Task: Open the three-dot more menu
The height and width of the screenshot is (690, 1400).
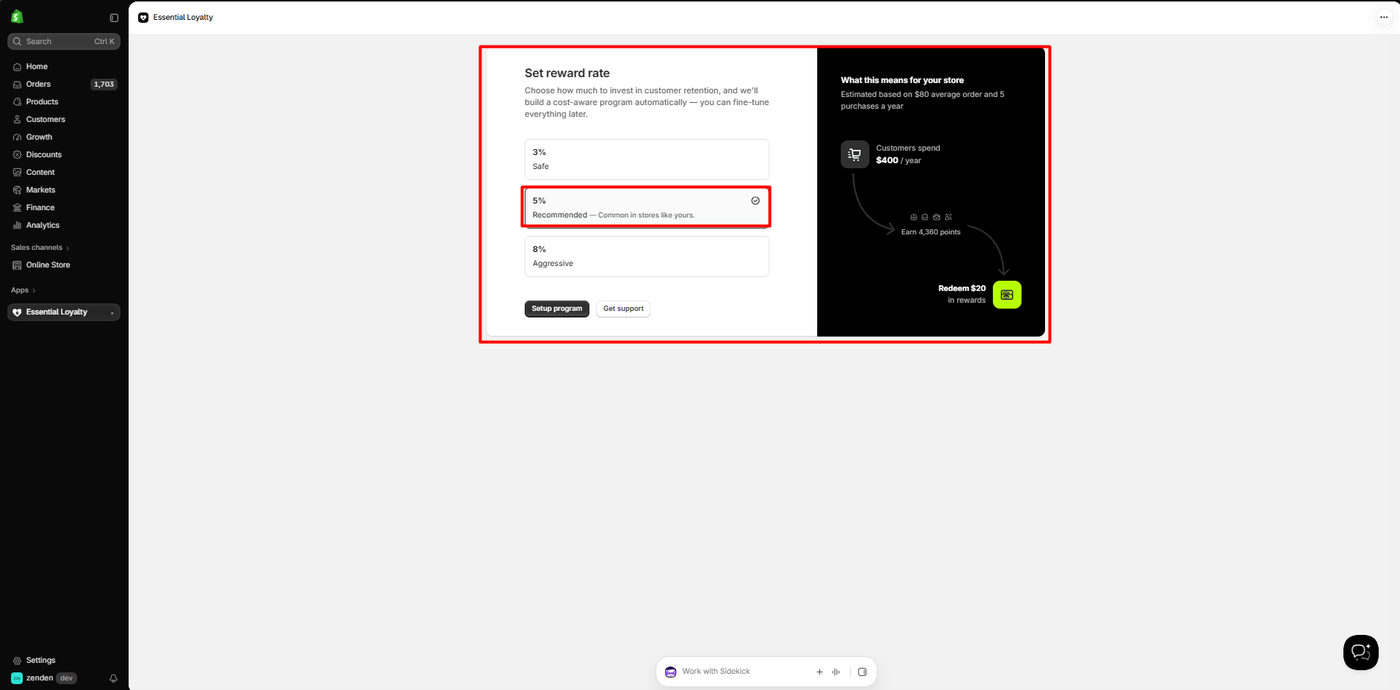Action: point(1384,18)
